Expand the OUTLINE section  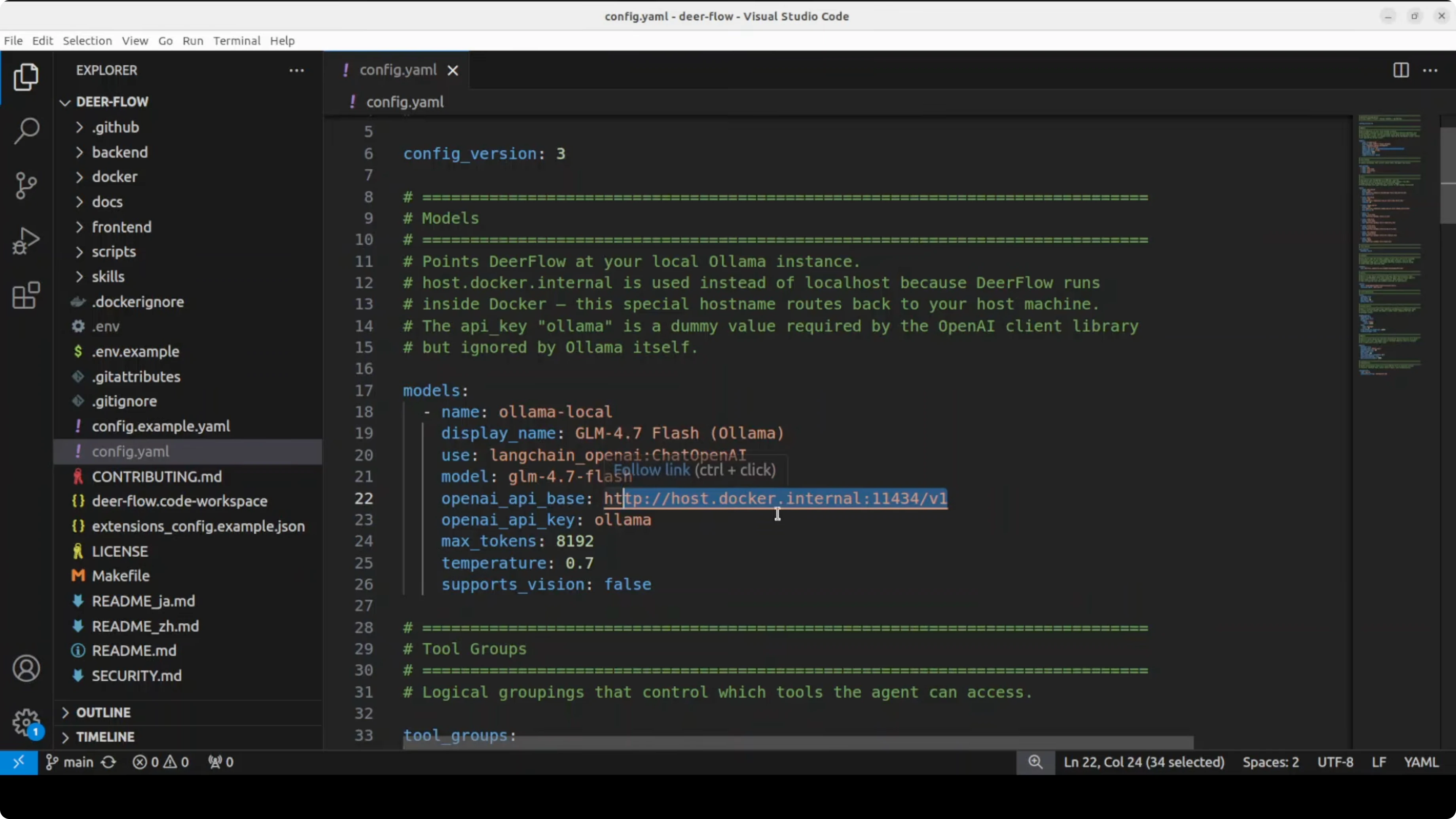pos(103,712)
